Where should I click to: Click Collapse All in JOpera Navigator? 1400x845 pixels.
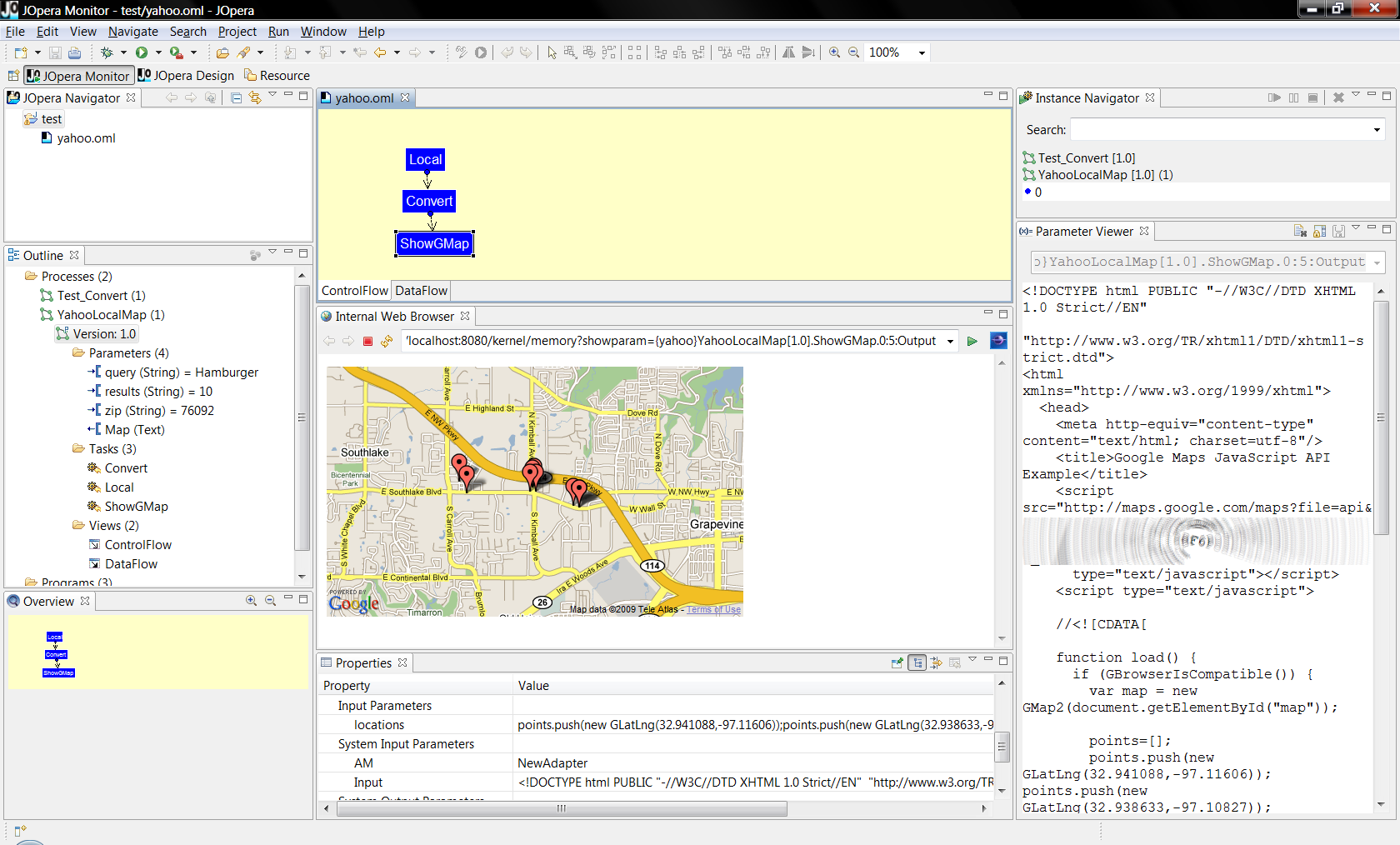click(237, 97)
